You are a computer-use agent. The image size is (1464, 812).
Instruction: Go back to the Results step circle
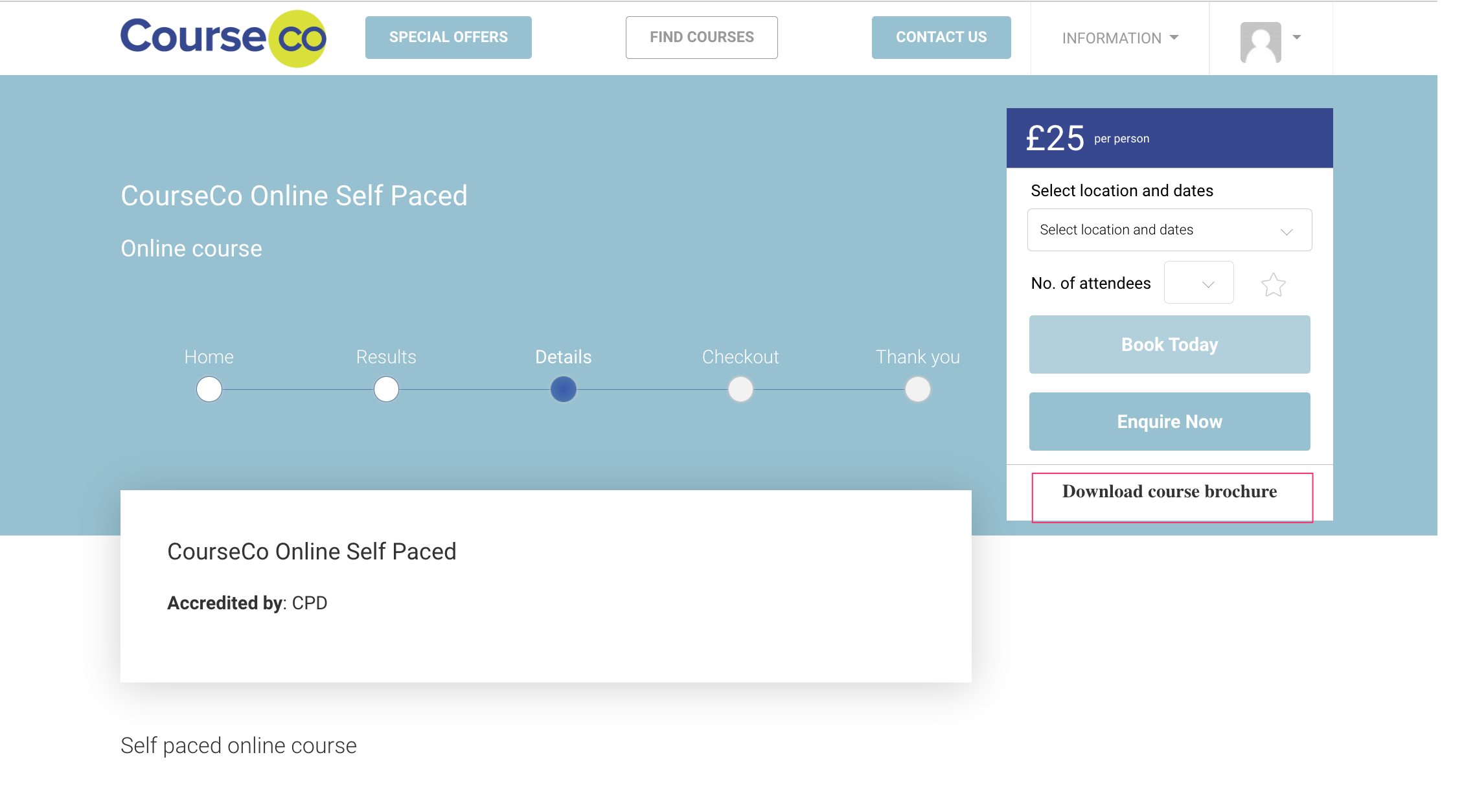pos(386,390)
